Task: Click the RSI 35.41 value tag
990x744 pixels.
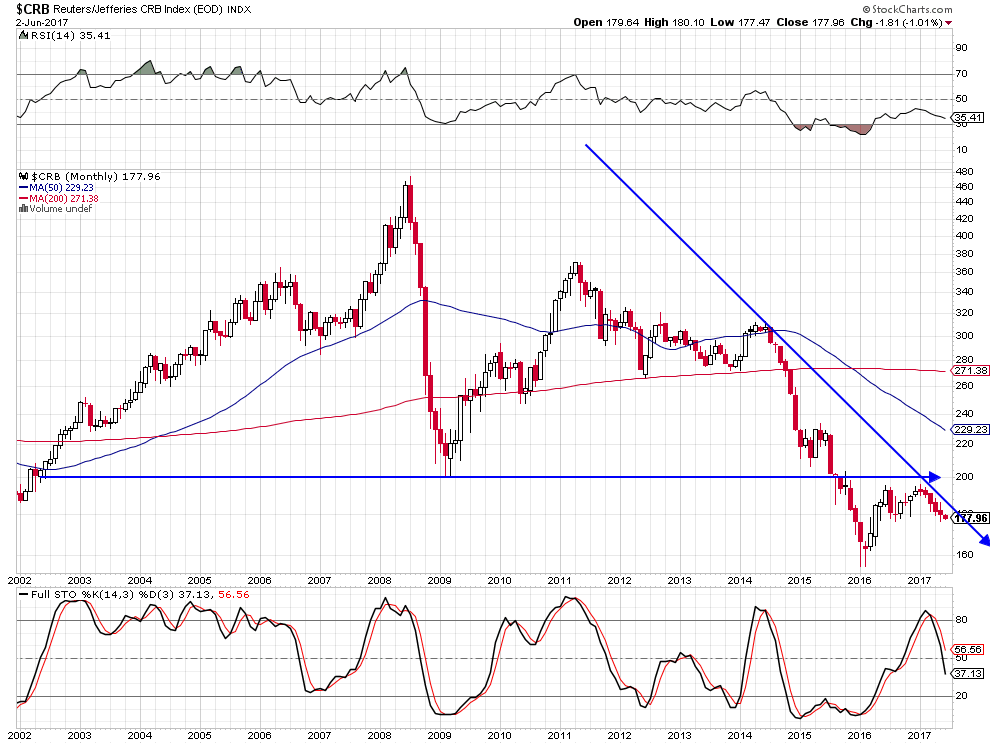Action: pos(965,119)
